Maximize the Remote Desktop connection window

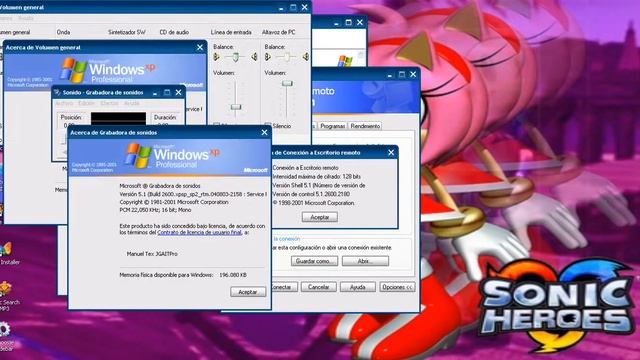402,74
